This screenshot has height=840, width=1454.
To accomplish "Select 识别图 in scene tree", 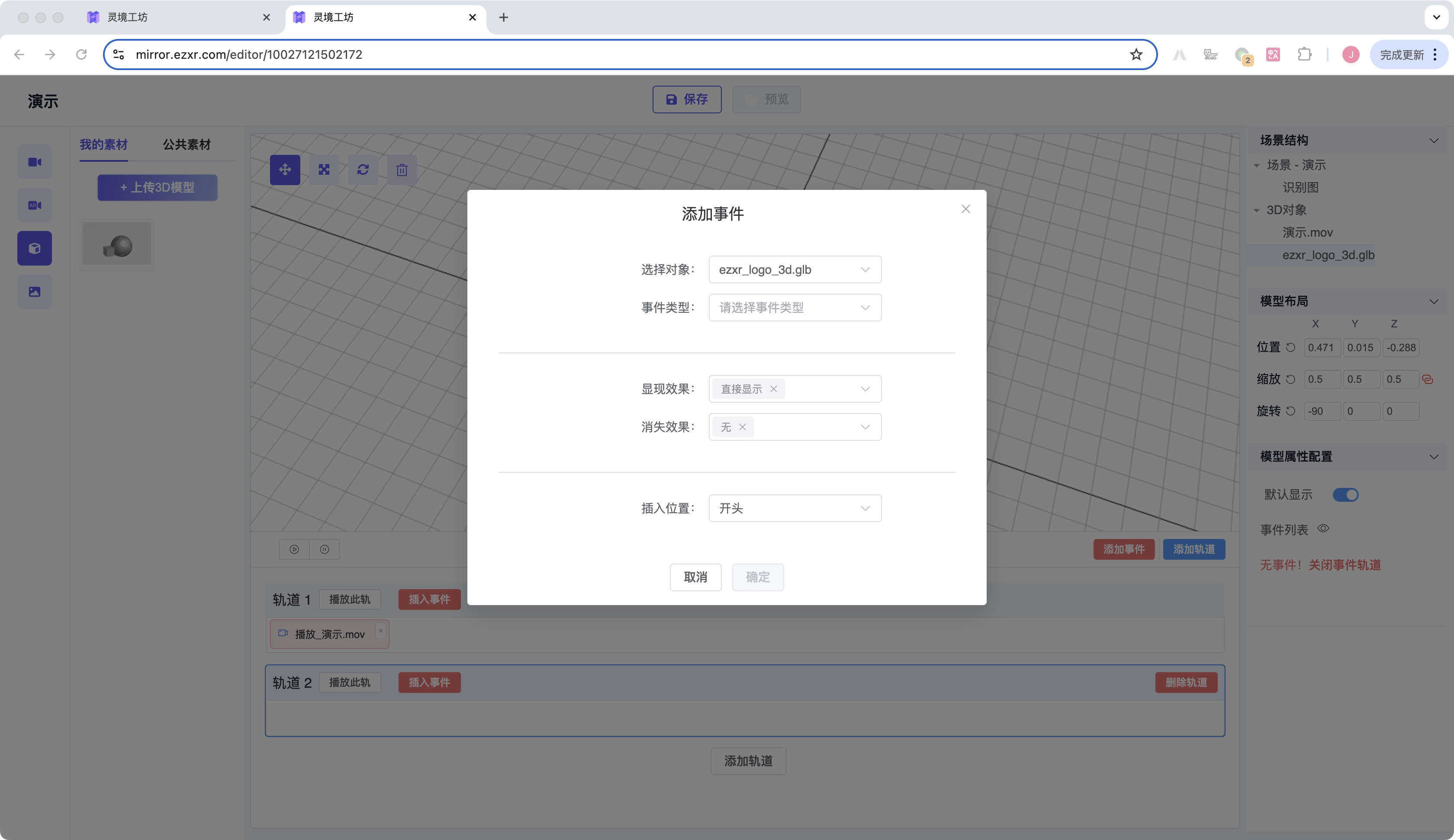I will pos(1300,187).
